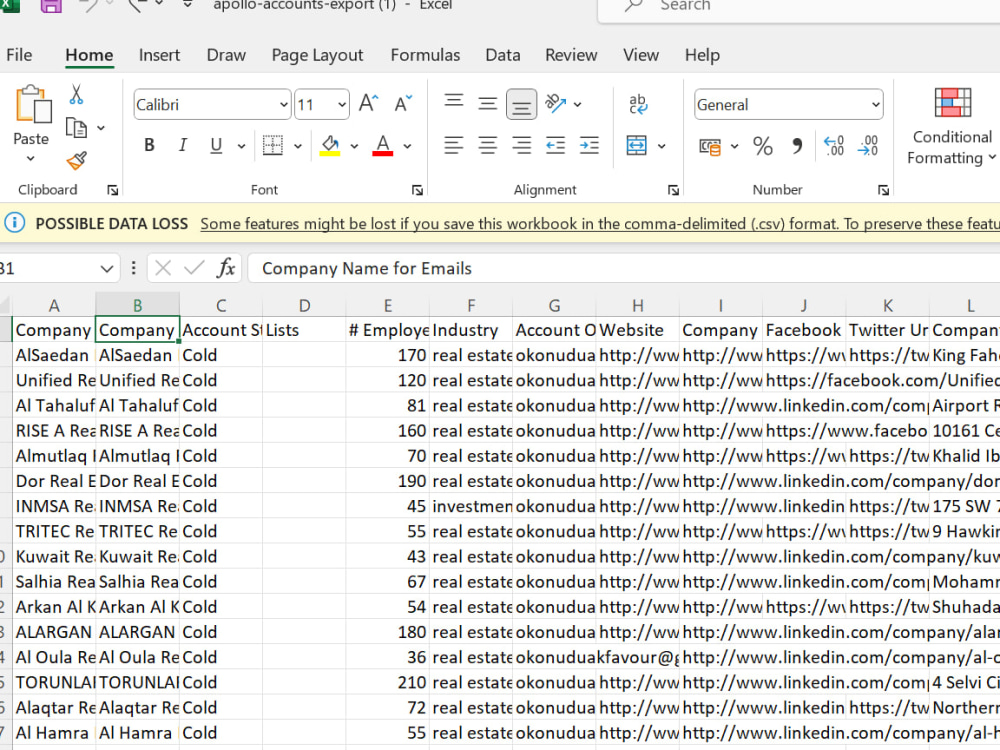Expand borders options arrow
Screen dimensions: 1000x750
point(298,146)
